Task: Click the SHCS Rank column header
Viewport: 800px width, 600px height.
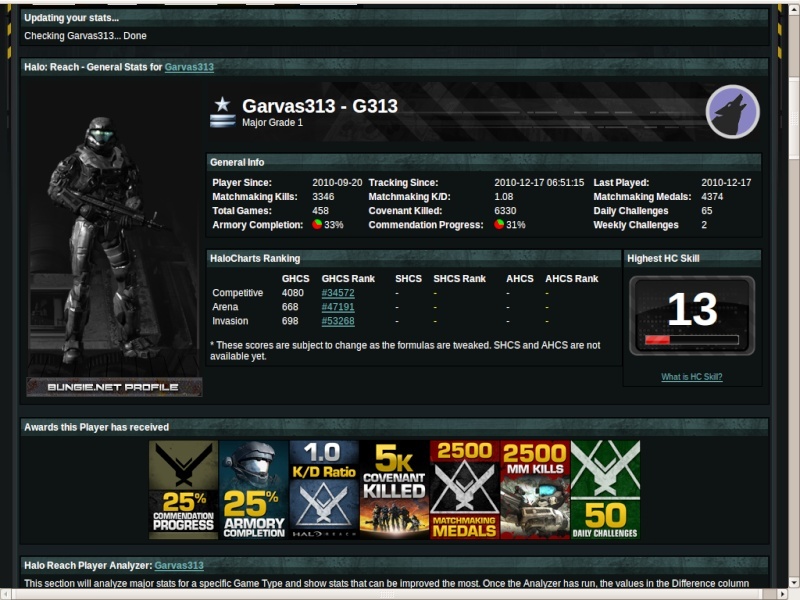Action: (x=459, y=279)
